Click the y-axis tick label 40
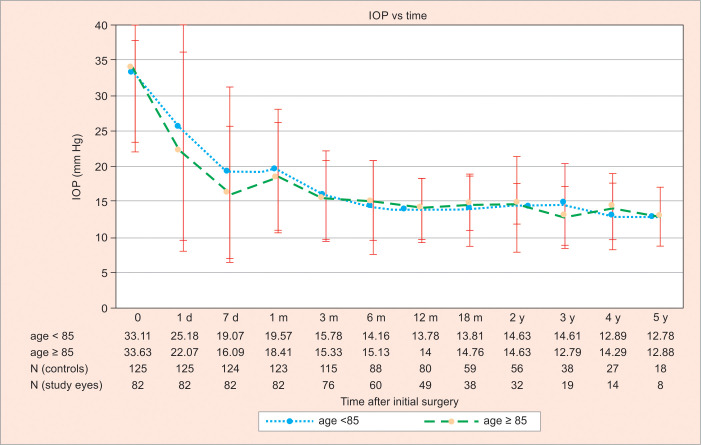The height and width of the screenshot is (445, 701). click(x=102, y=25)
